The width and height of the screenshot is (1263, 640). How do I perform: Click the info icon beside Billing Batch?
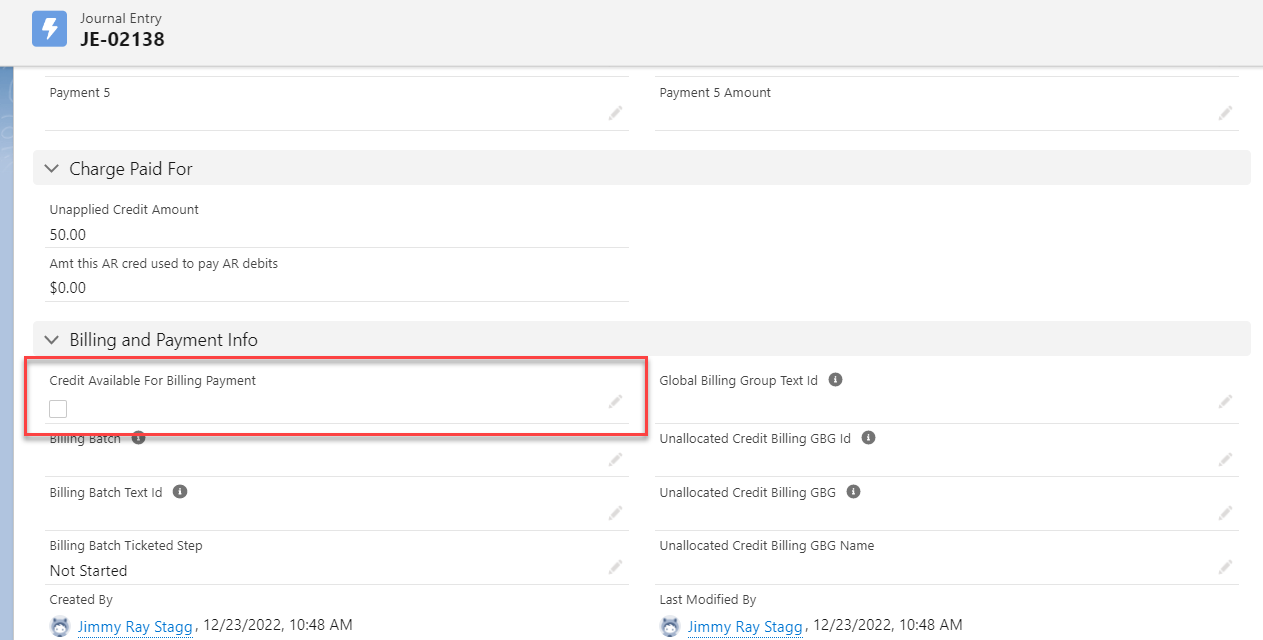(138, 437)
